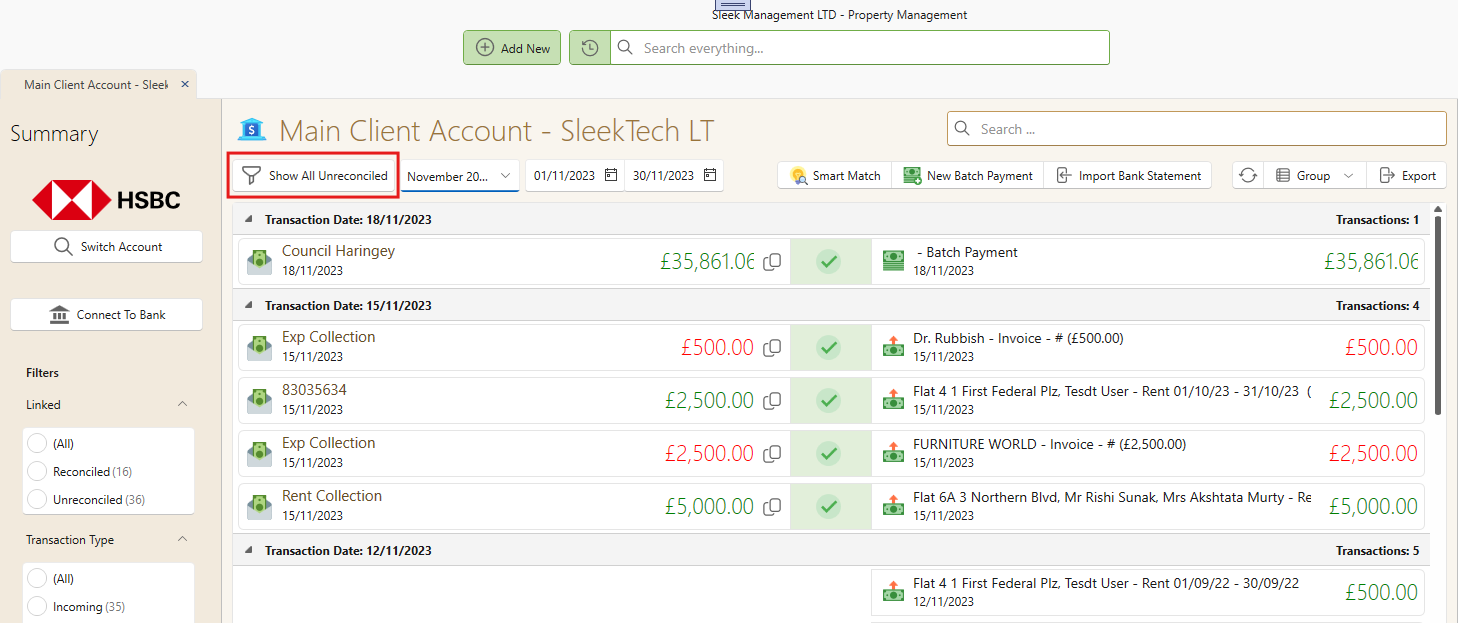The height and width of the screenshot is (623, 1458).
Task: Click the rent 01/09/22 payment icon
Action: [x=893, y=592]
